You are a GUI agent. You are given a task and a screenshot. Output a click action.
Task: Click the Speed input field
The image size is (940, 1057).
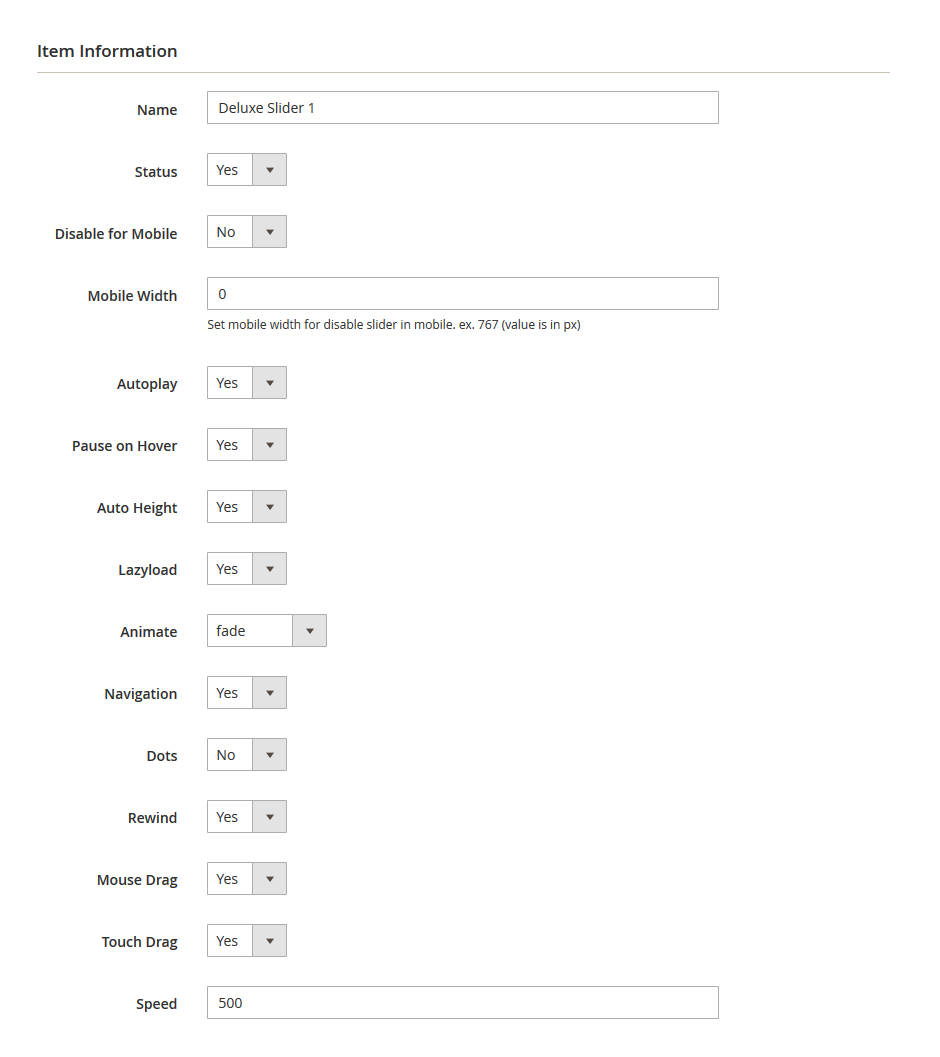point(462,1003)
